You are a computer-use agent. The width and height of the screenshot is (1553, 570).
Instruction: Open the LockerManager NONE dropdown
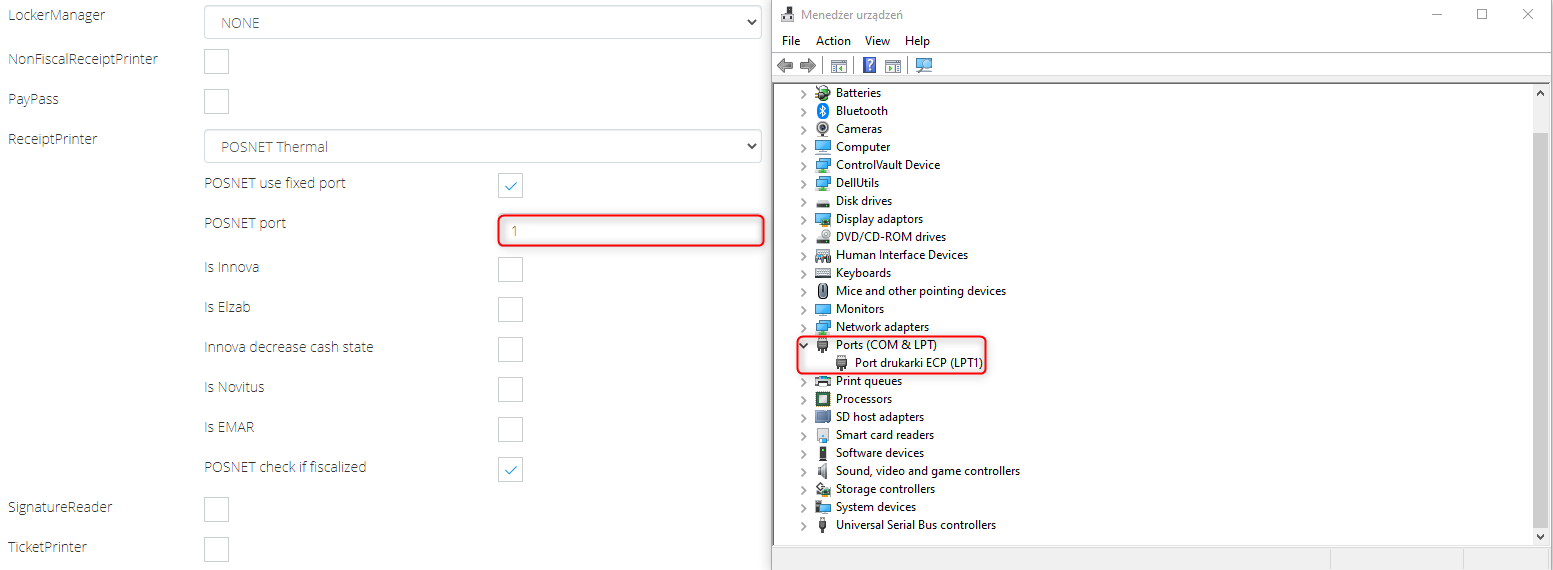pos(482,23)
